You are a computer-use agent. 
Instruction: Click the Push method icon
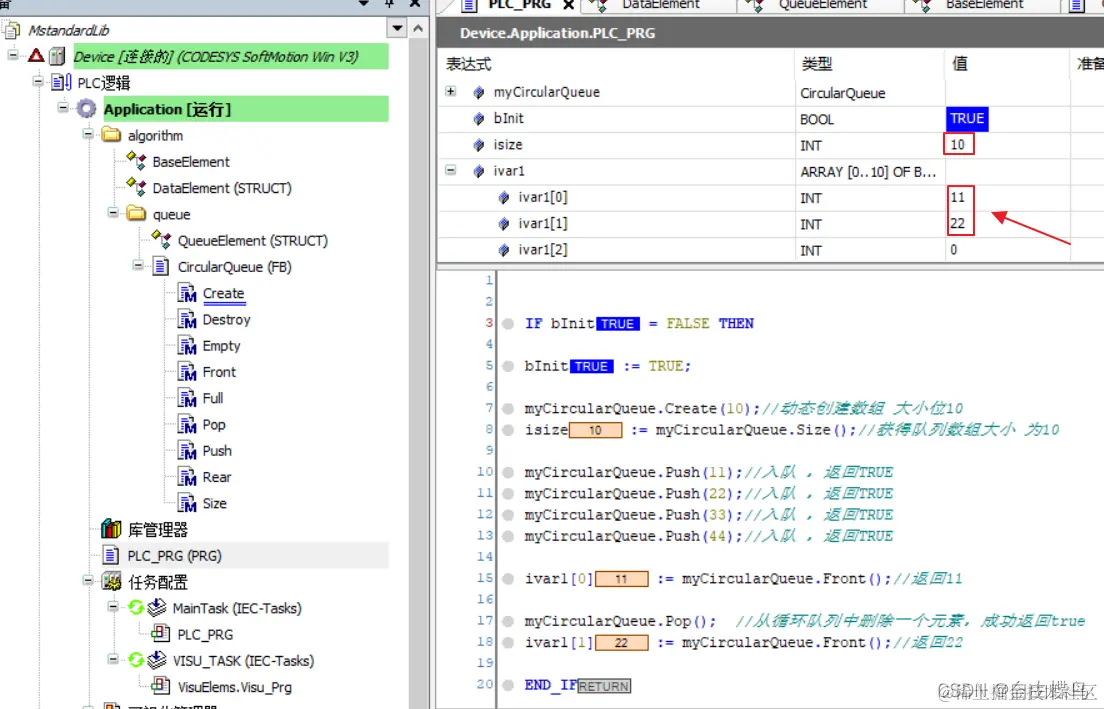click(187, 451)
